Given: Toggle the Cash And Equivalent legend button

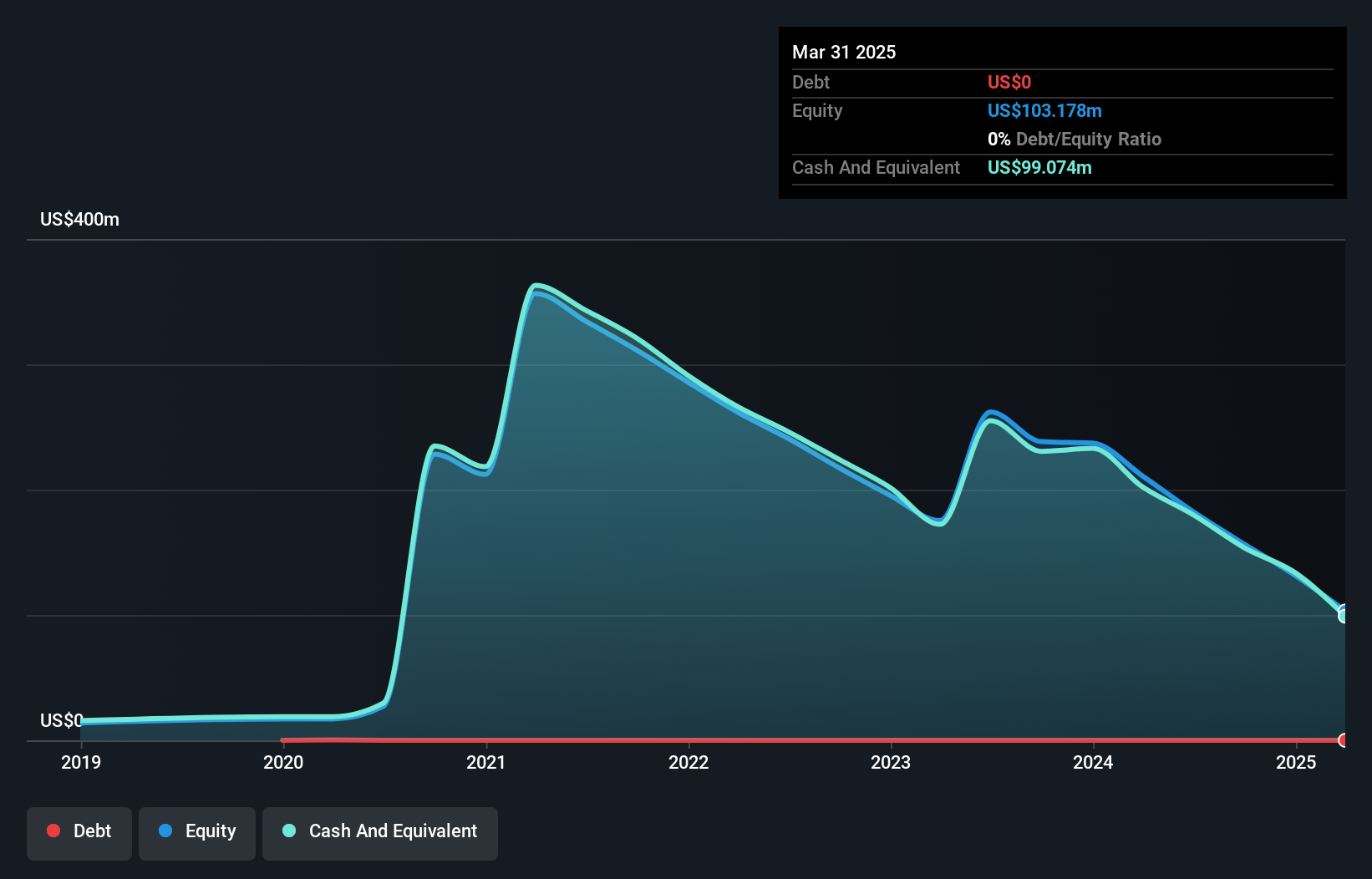Looking at the screenshot, I should [x=380, y=833].
